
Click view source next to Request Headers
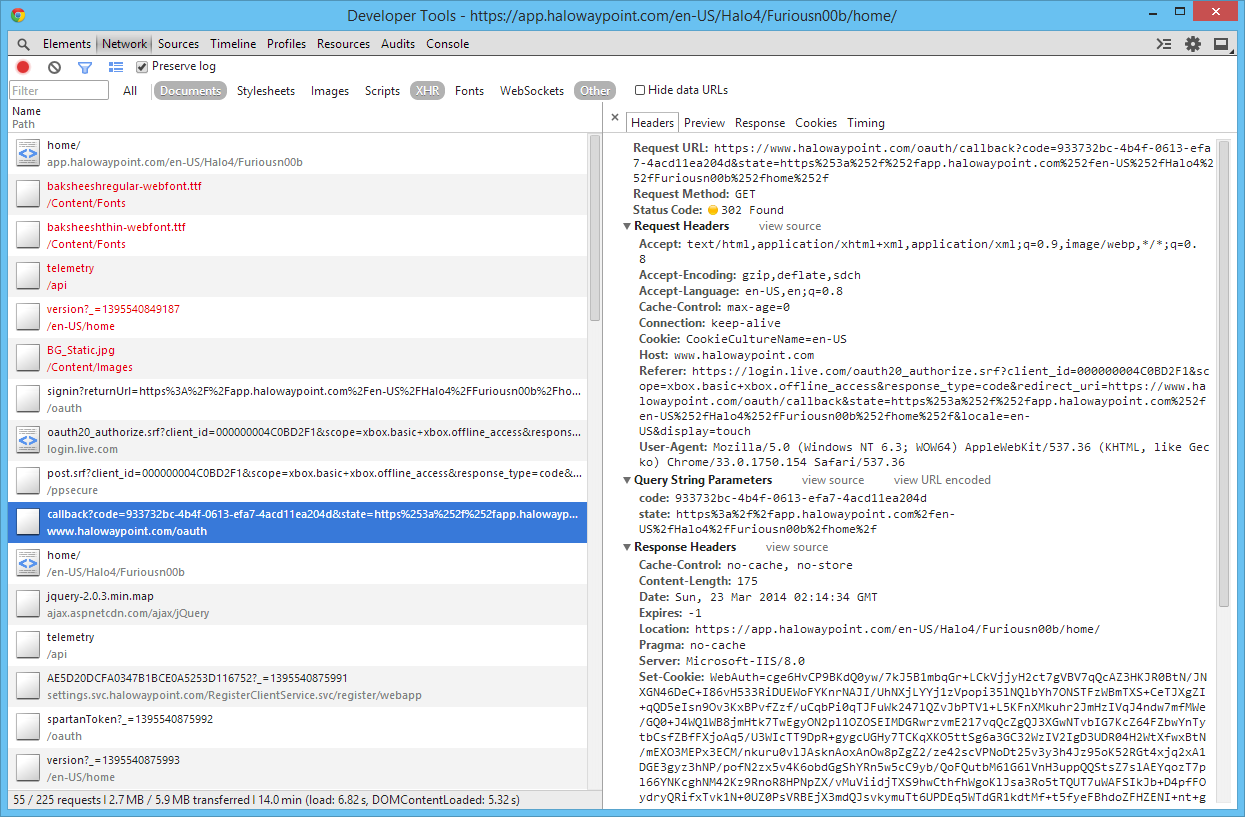(x=790, y=227)
